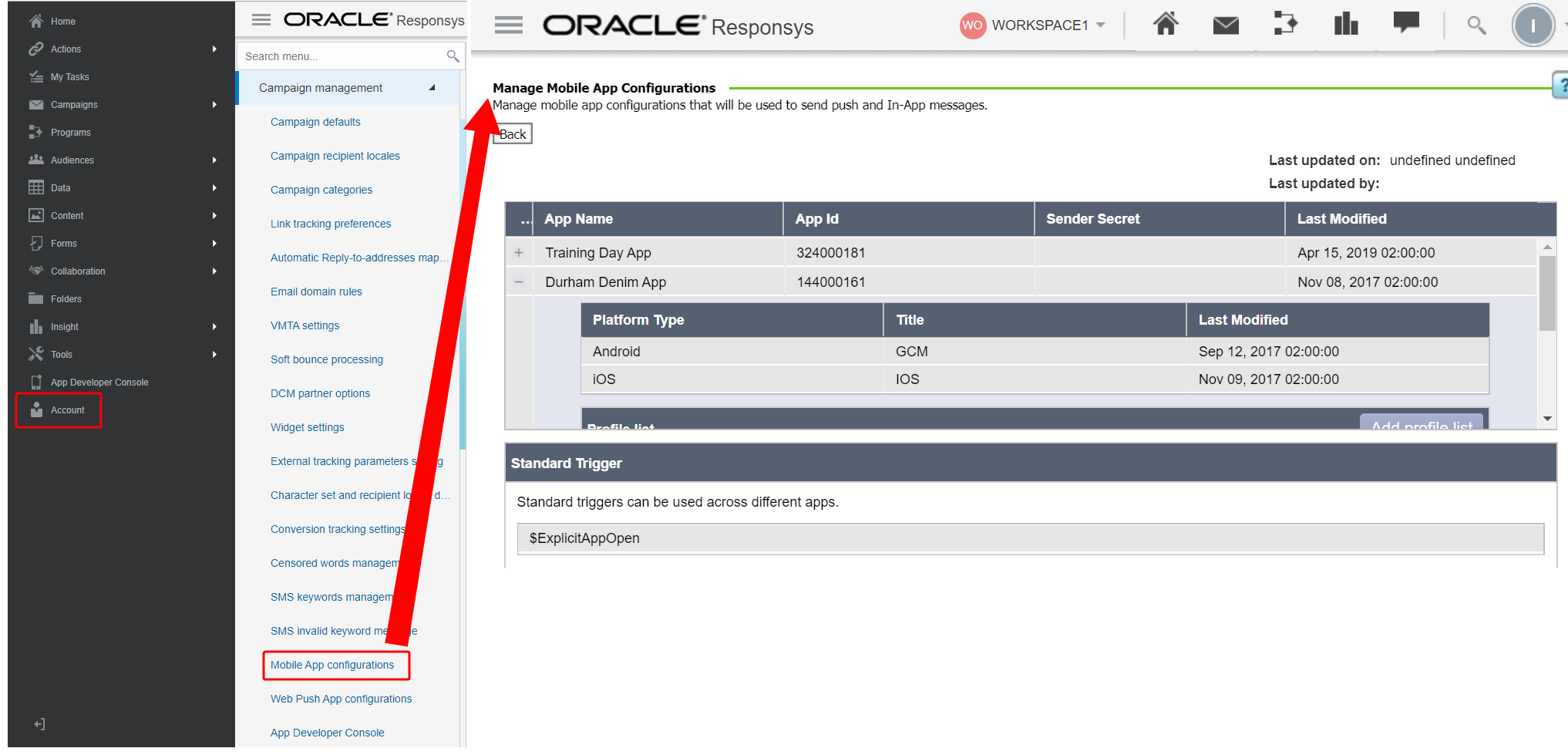Click the table scroll down arrow
This screenshot has width=1568, height=755.
(x=1546, y=419)
